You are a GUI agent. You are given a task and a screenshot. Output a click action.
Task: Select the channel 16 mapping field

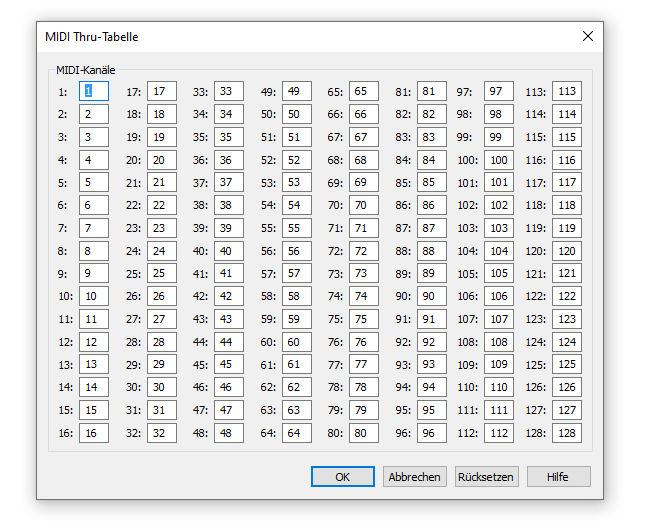pyautogui.click(x=94, y=433)
